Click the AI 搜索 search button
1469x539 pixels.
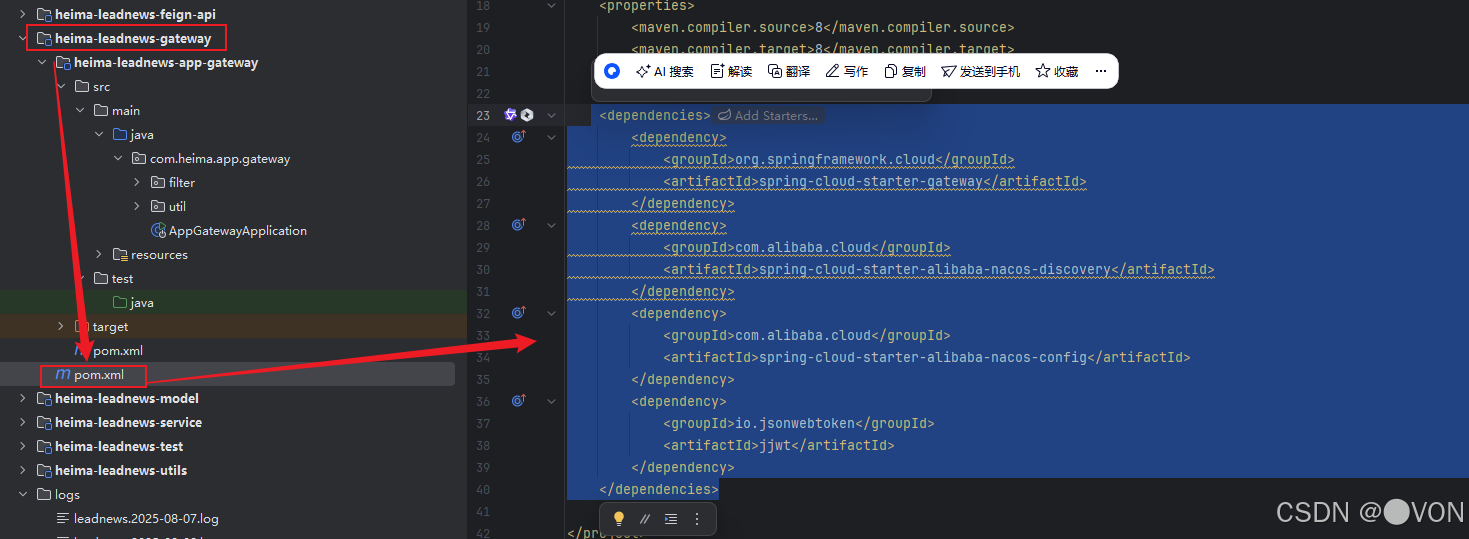[665, 71]
